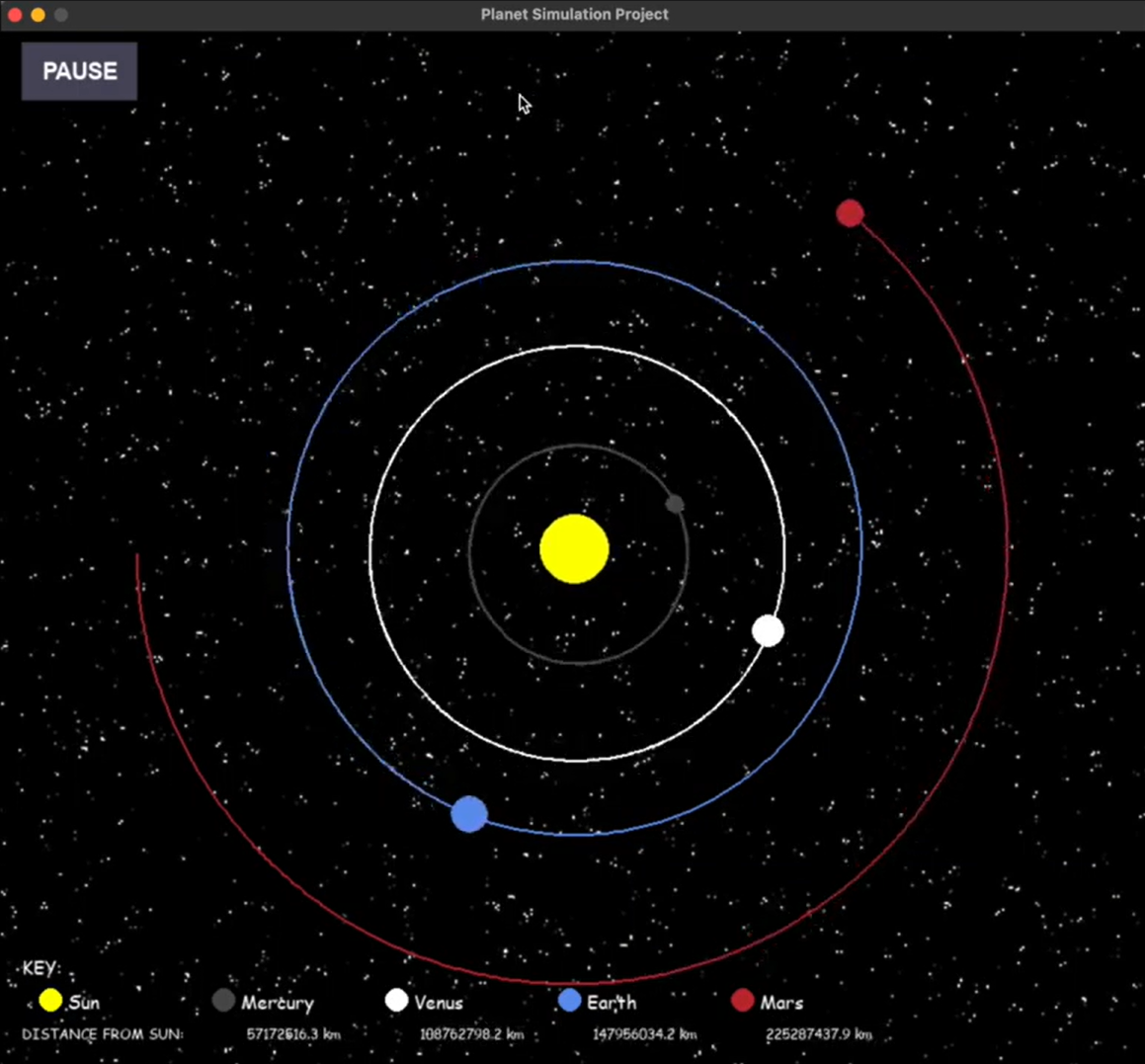Click the white Venus planet on its orbit
Viewport: 1145px width, 1064px height.
[768, 631]
